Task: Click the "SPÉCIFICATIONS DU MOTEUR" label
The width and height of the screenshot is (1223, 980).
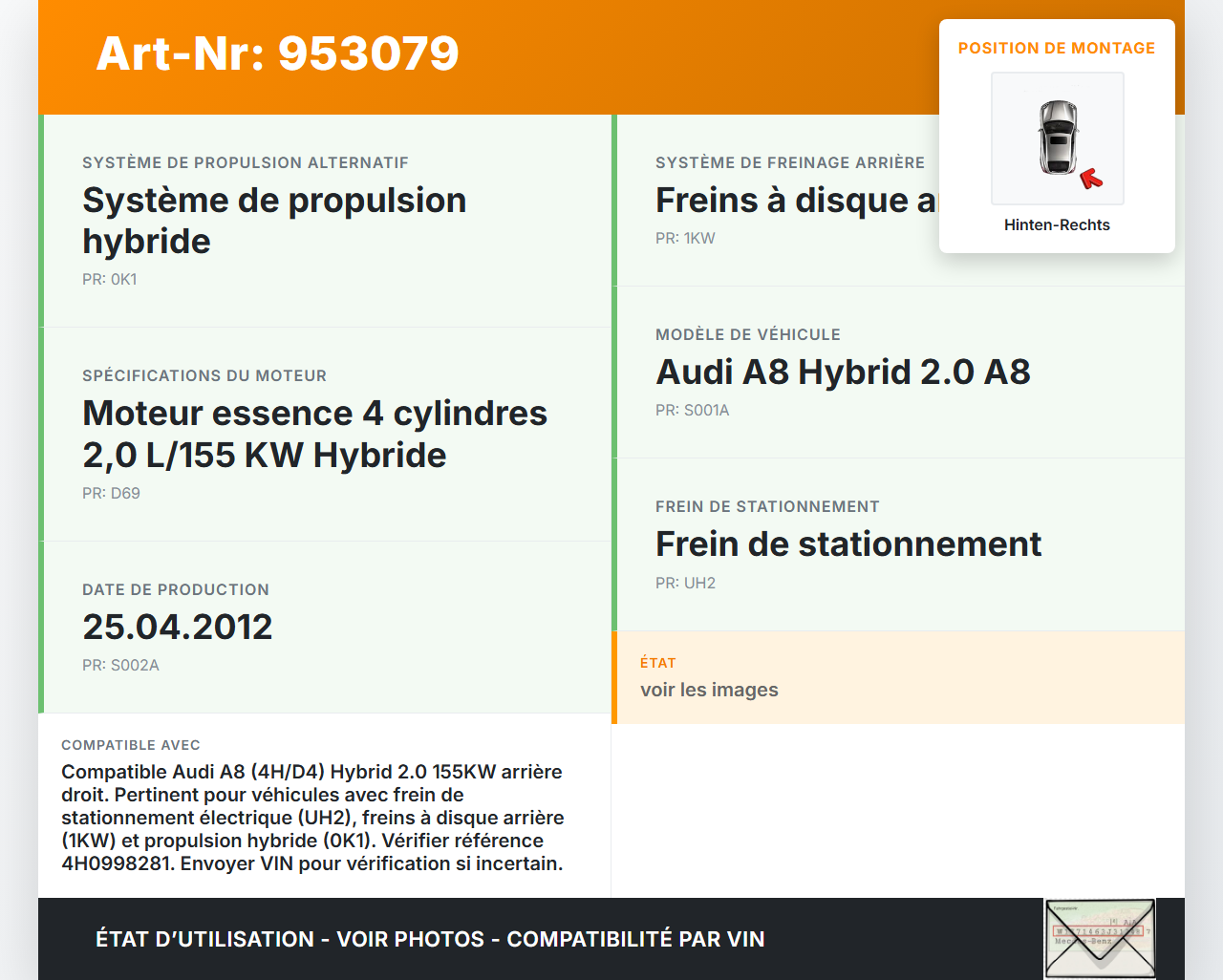Action: pos(204,375)
